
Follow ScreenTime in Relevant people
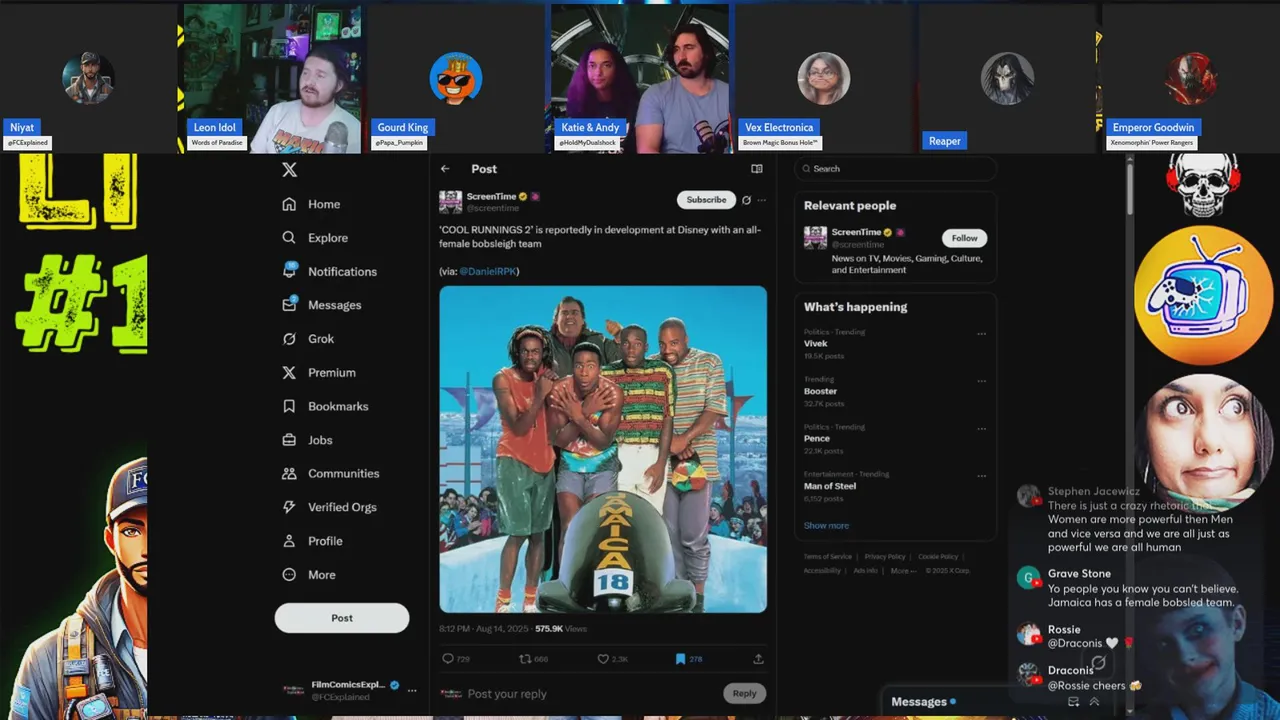point(964,238)
